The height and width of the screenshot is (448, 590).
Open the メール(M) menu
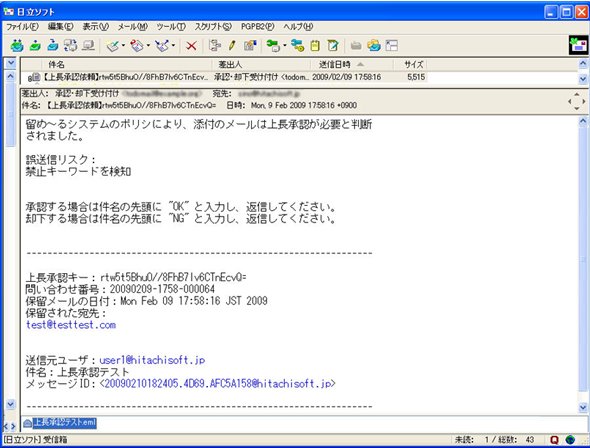(132, 27)
